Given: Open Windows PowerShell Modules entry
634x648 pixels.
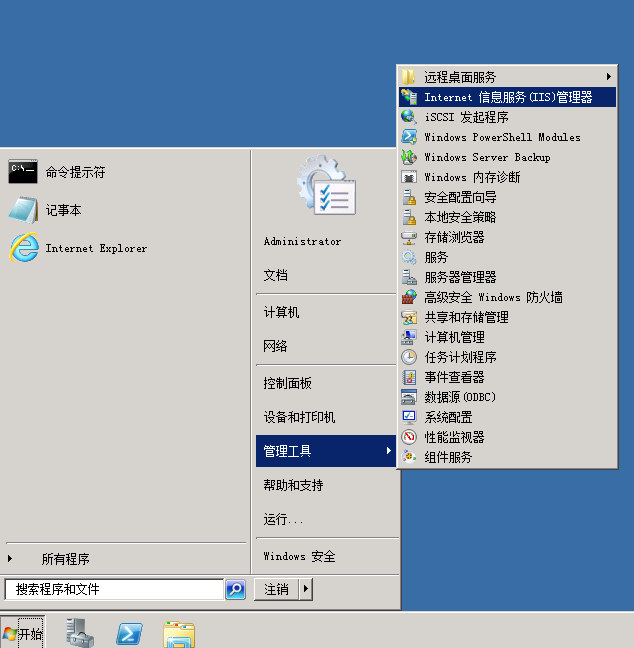Looking at the screenshot, I should [508, 137].
